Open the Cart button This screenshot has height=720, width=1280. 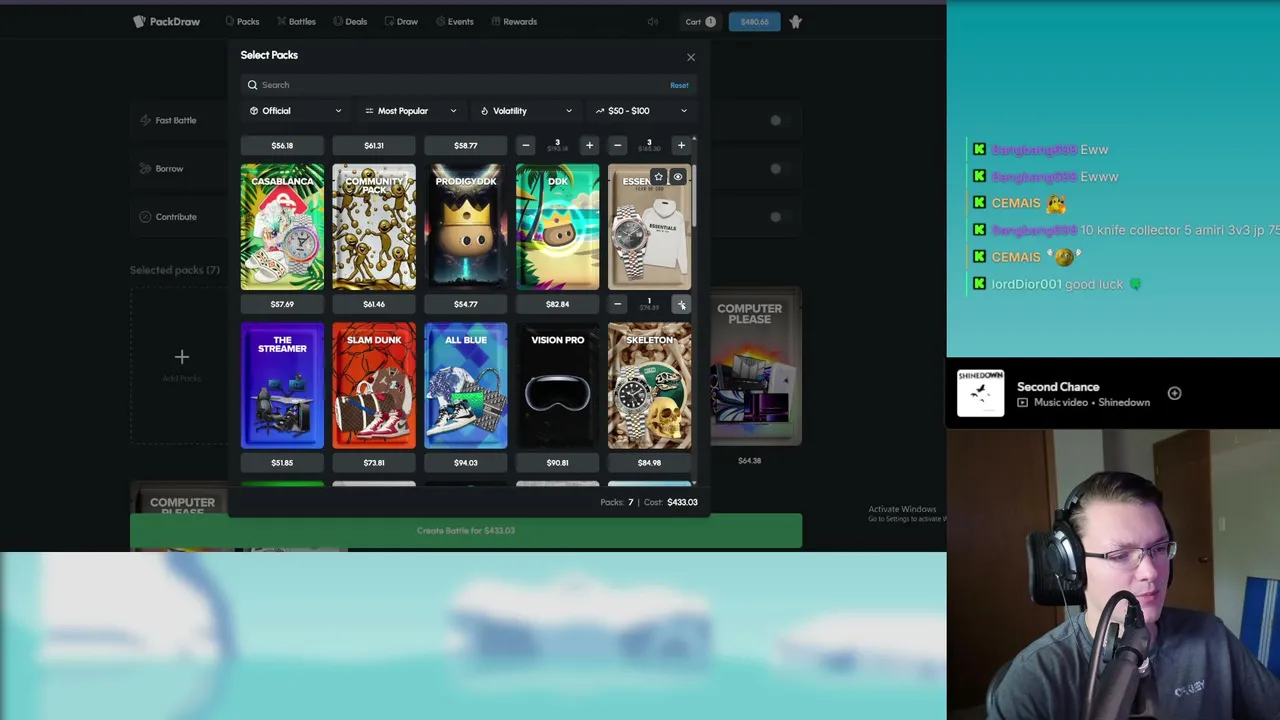click(x=700, y=21)
